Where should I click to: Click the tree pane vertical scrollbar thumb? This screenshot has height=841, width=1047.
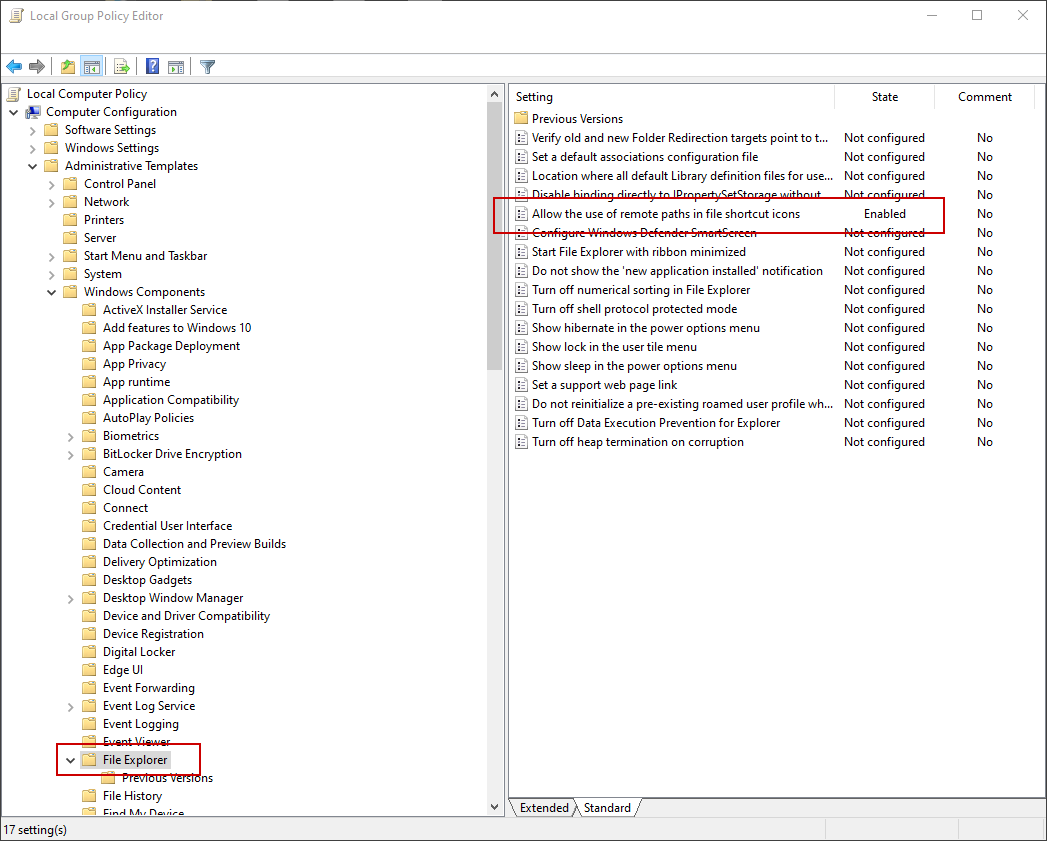pos(494,237)
